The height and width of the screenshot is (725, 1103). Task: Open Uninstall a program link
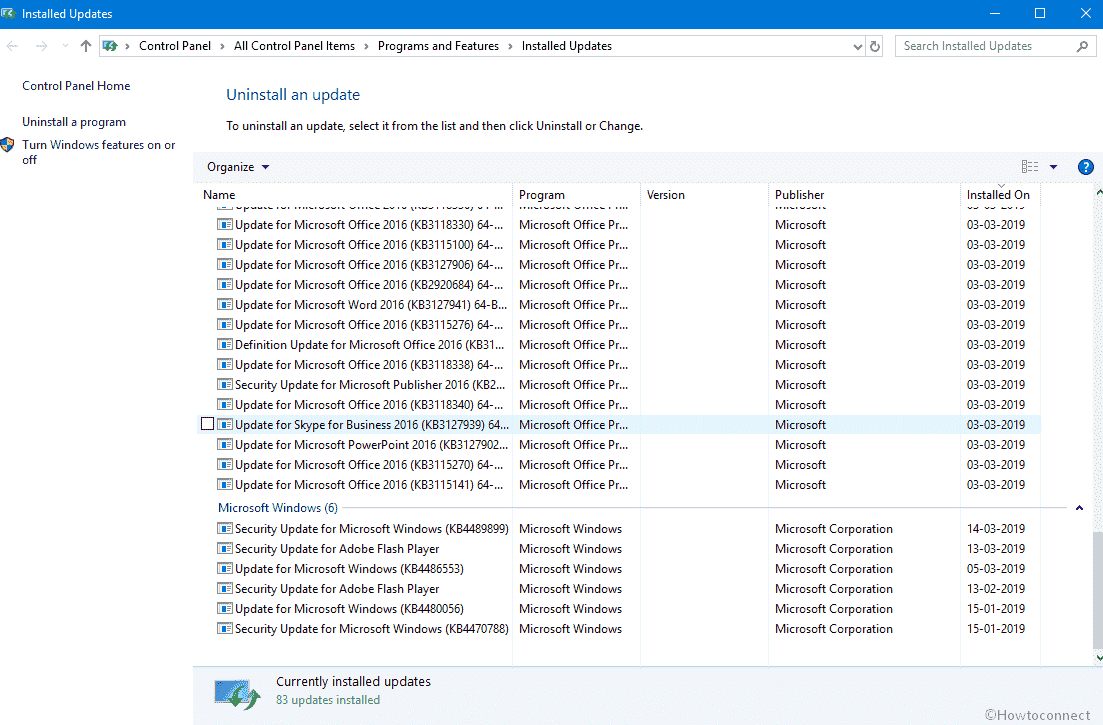74,122
